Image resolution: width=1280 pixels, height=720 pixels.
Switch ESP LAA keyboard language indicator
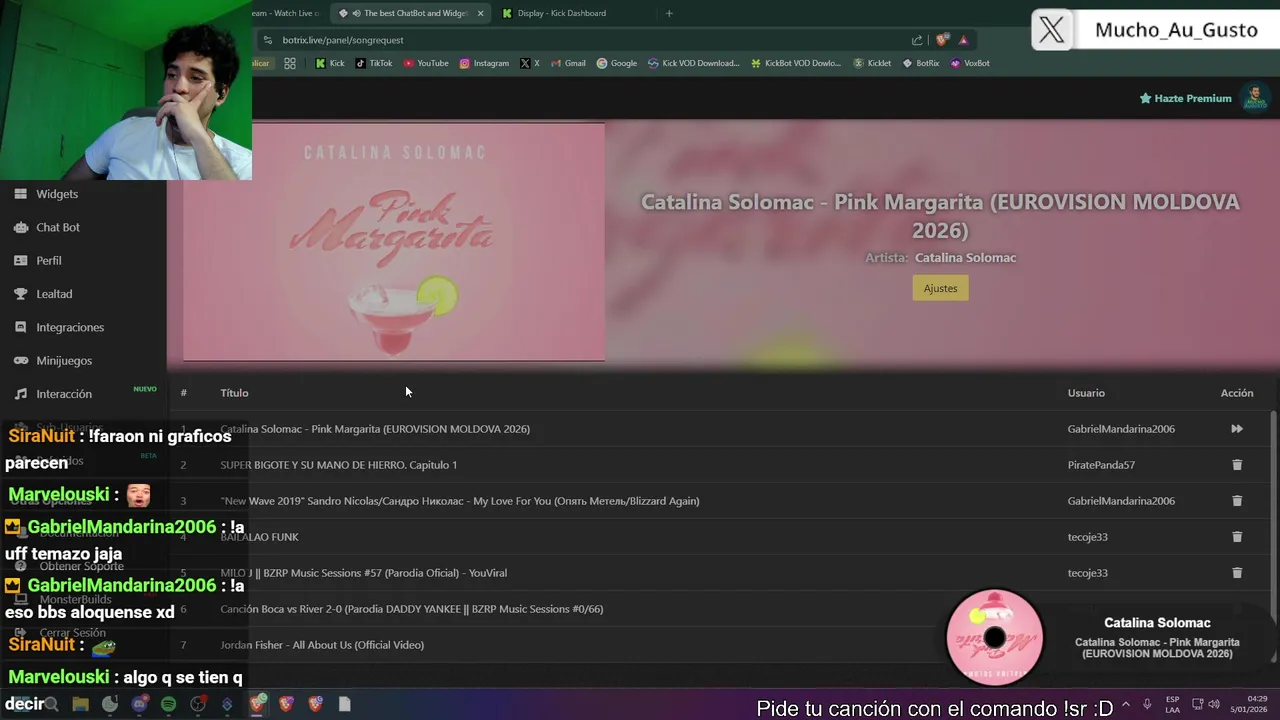1172,704
